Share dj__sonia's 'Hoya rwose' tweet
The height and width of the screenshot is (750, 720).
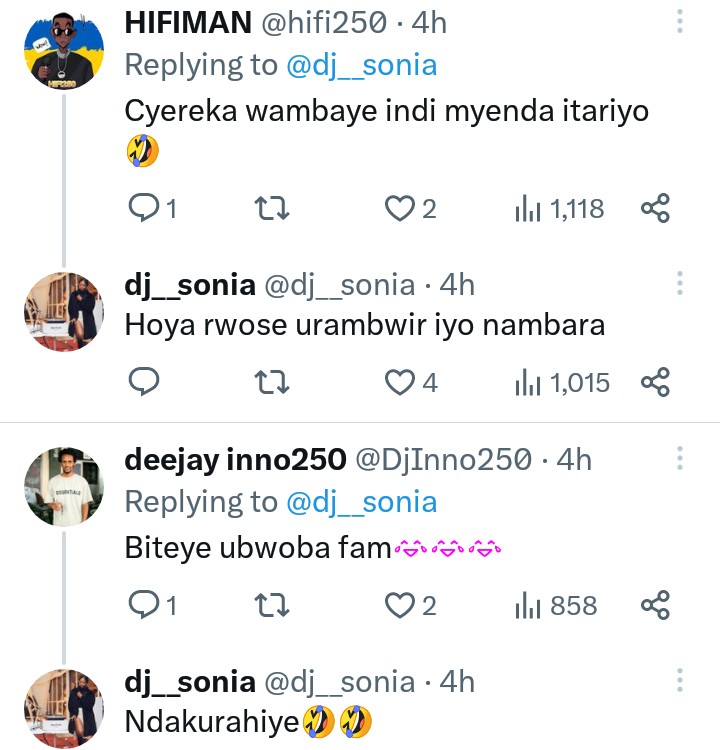coord(654,381)
